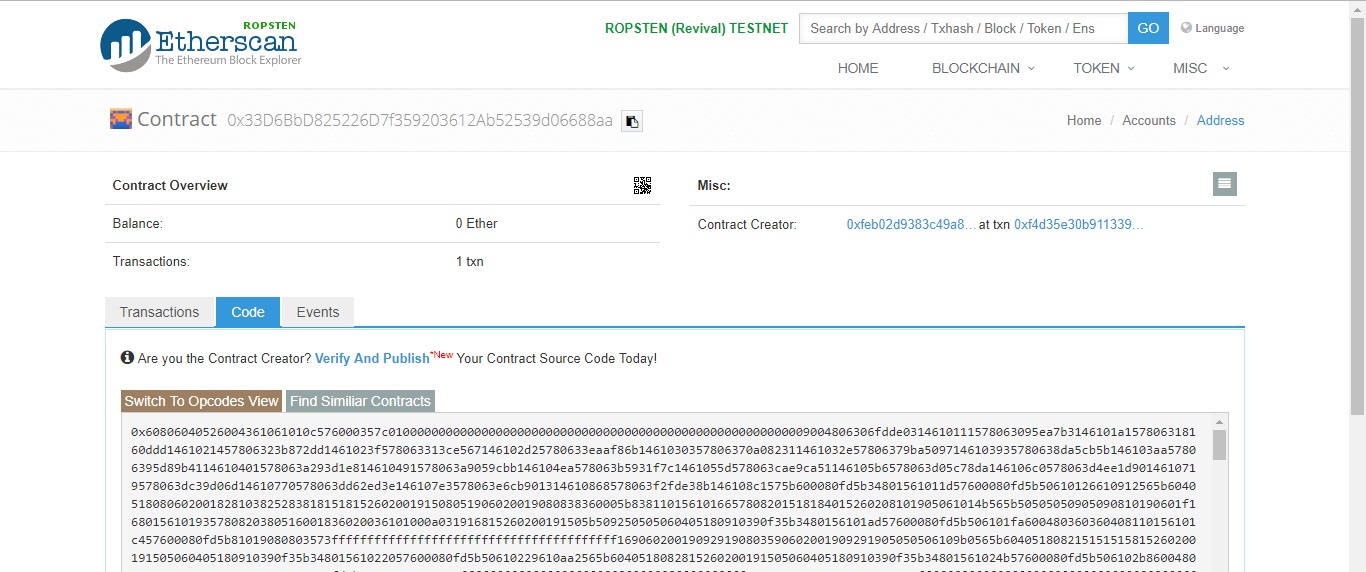
Task: Click the globe Language icon
Action: 1187,28
